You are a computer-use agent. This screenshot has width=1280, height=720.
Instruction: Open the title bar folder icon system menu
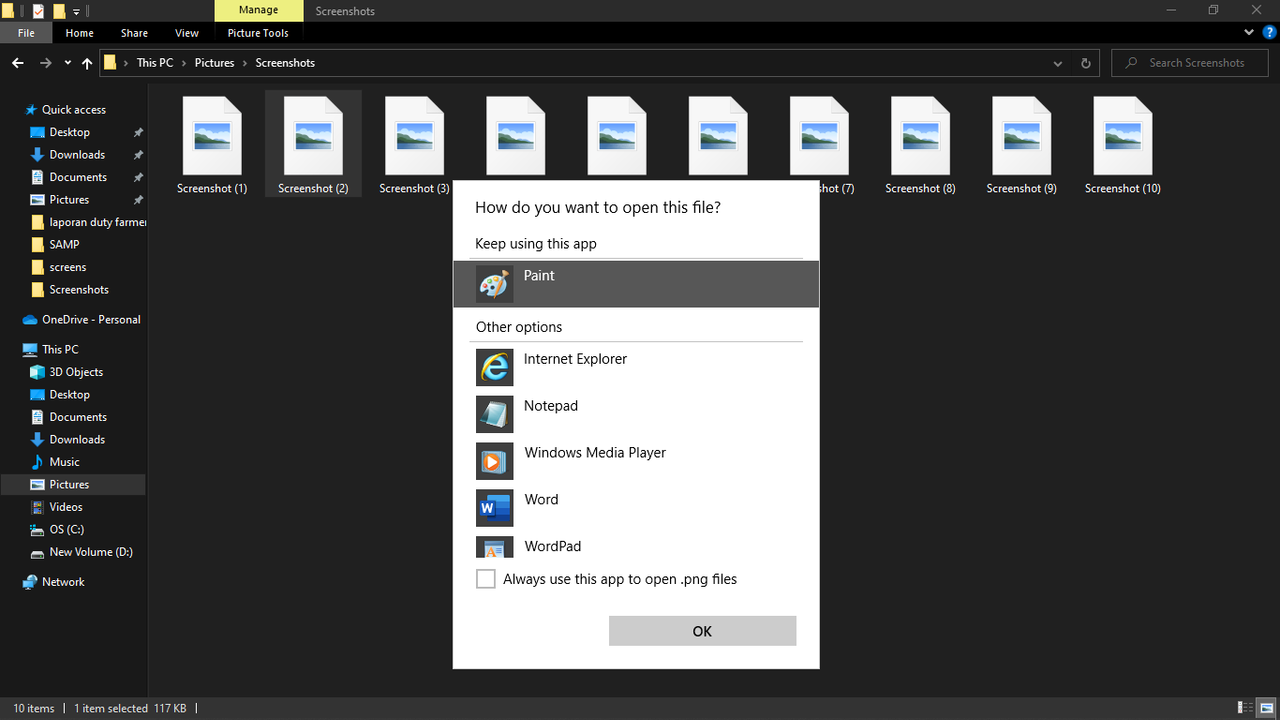tap(9, 11)
